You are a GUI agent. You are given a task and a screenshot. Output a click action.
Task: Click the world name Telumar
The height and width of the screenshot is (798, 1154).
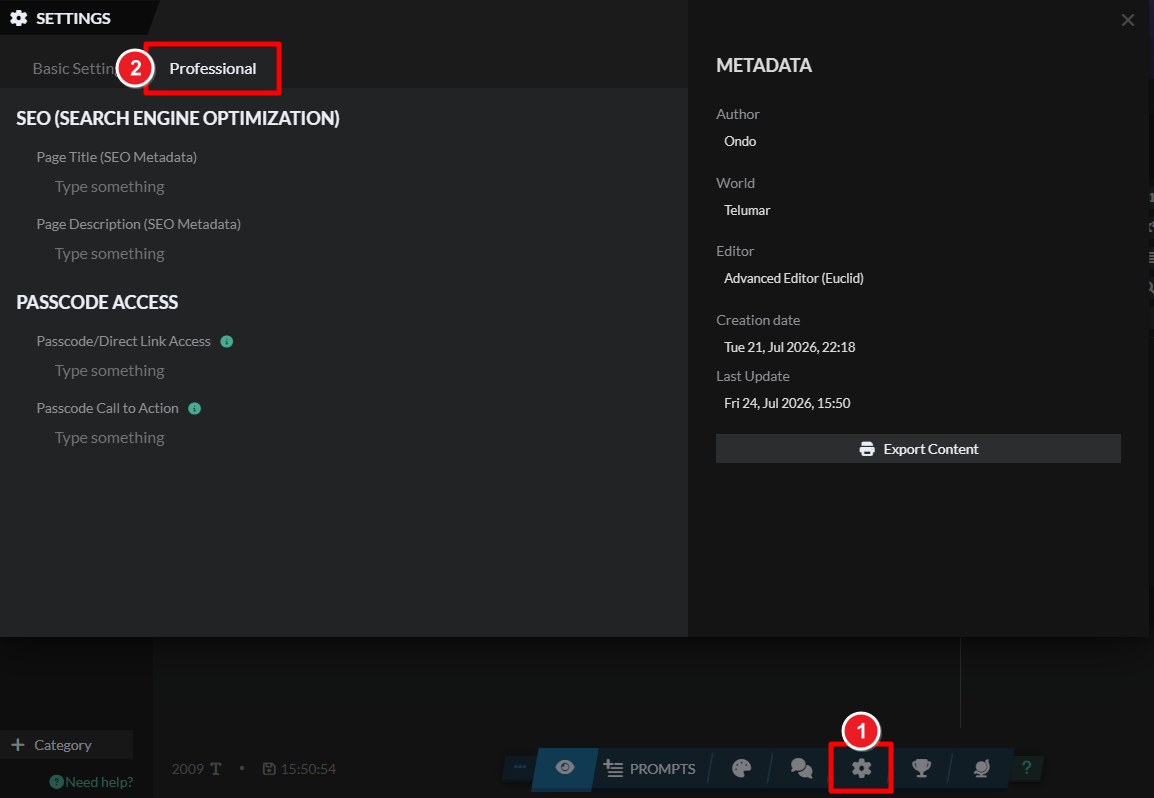[747, 211]
